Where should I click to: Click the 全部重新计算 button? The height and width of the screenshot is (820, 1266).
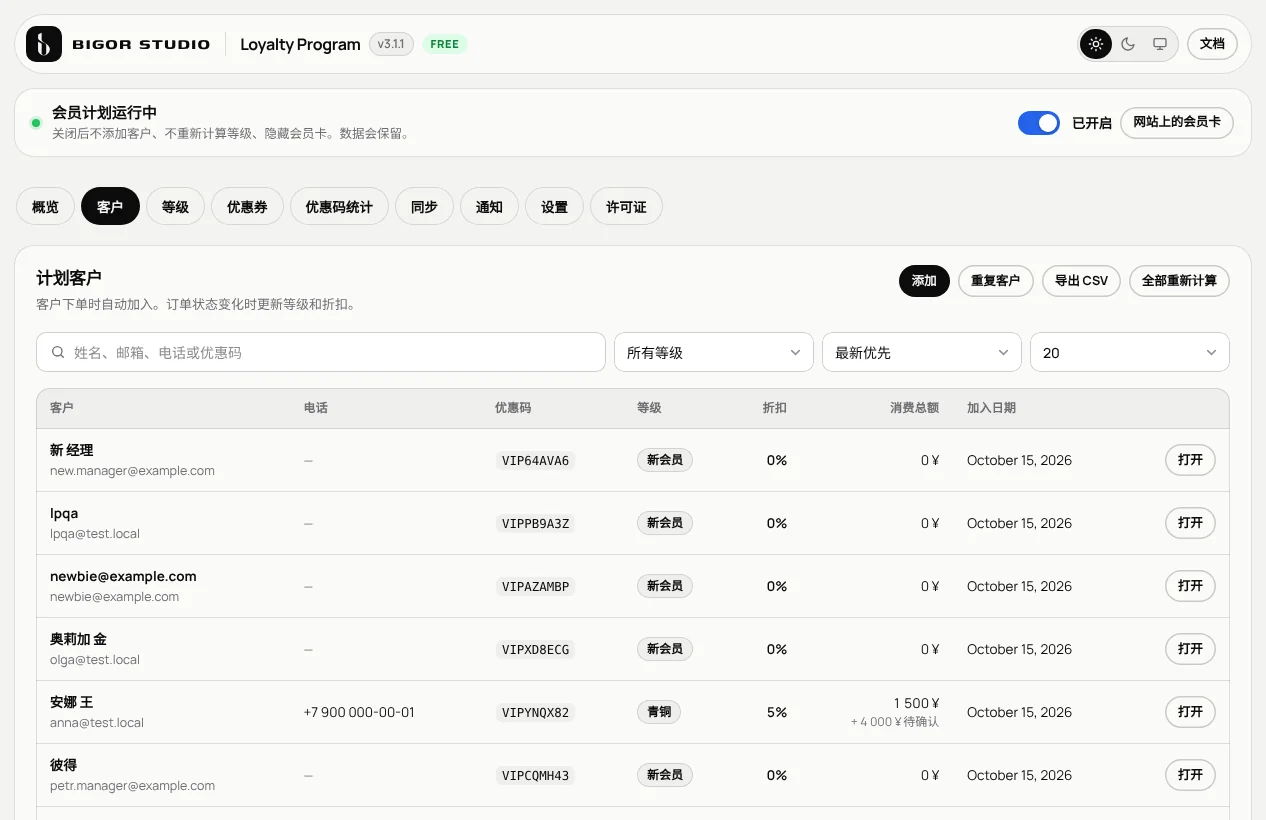point(1179,281)
